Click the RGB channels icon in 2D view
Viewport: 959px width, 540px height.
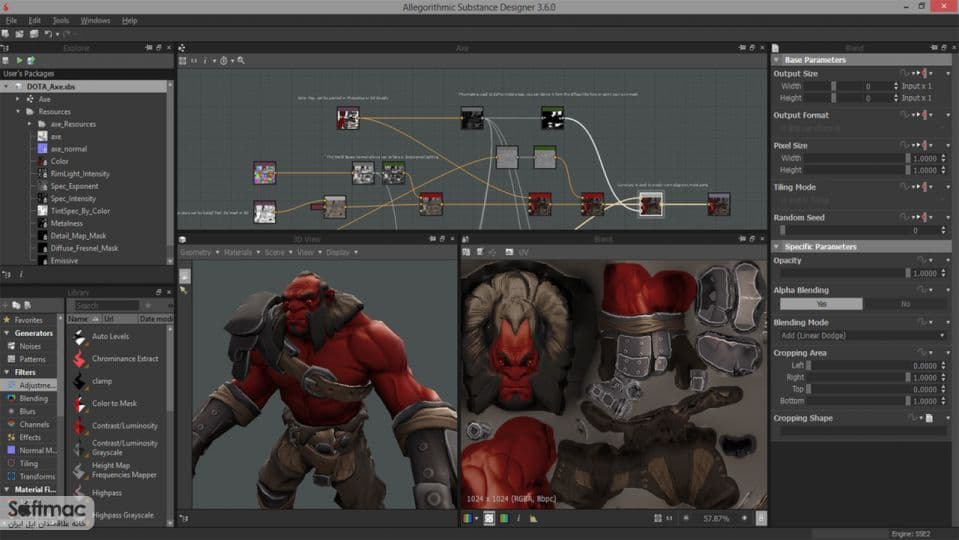[468, 519]
